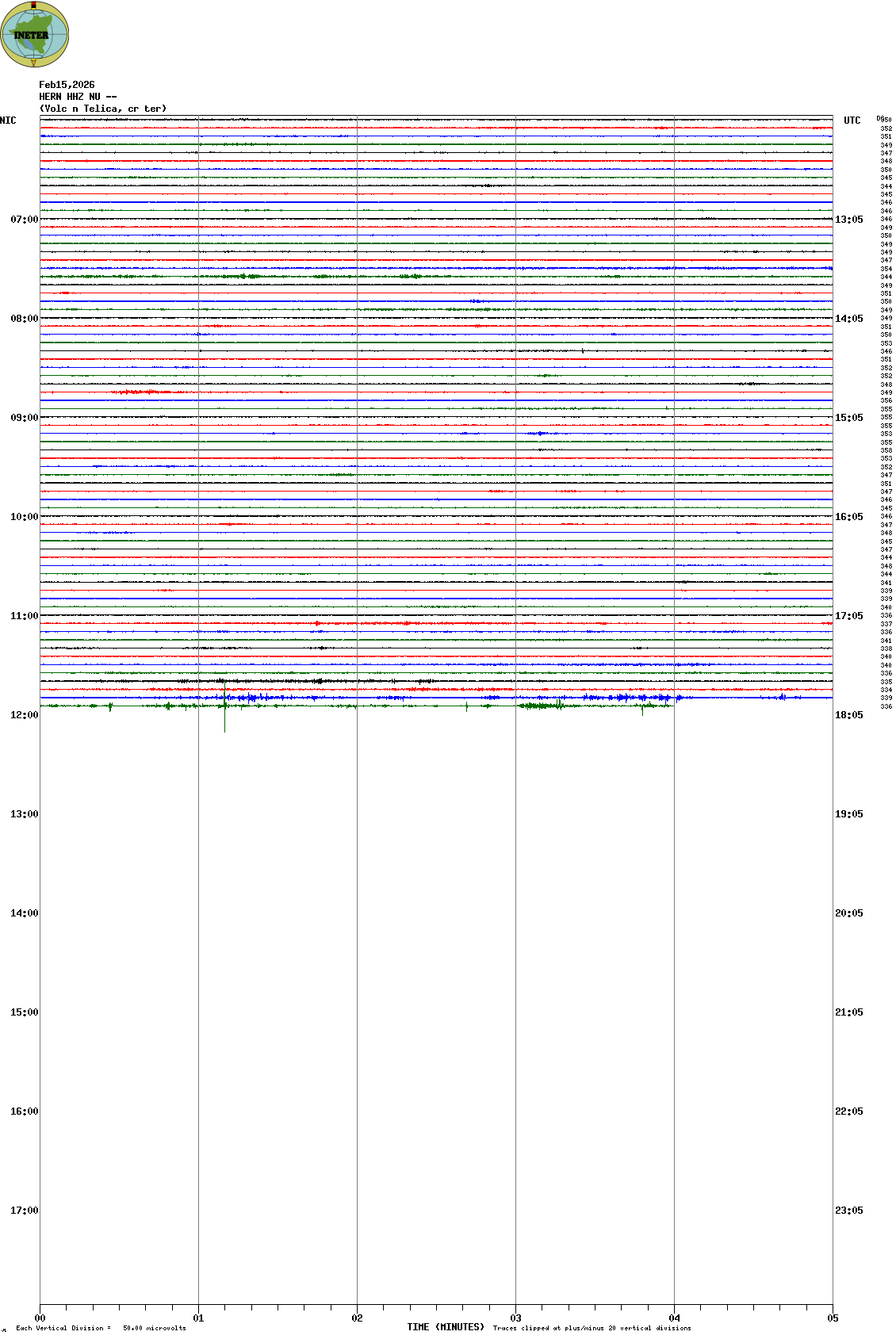Click the INETER globe logo
The width and height of the screenshot is (896, 1339).
coord(34,35)
